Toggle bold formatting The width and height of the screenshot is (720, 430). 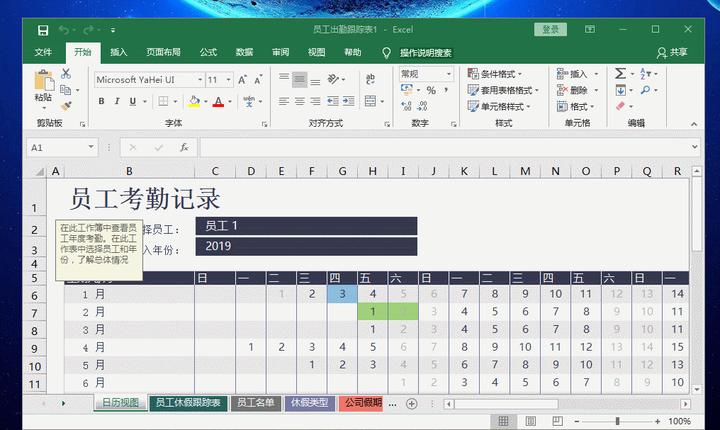101,102
